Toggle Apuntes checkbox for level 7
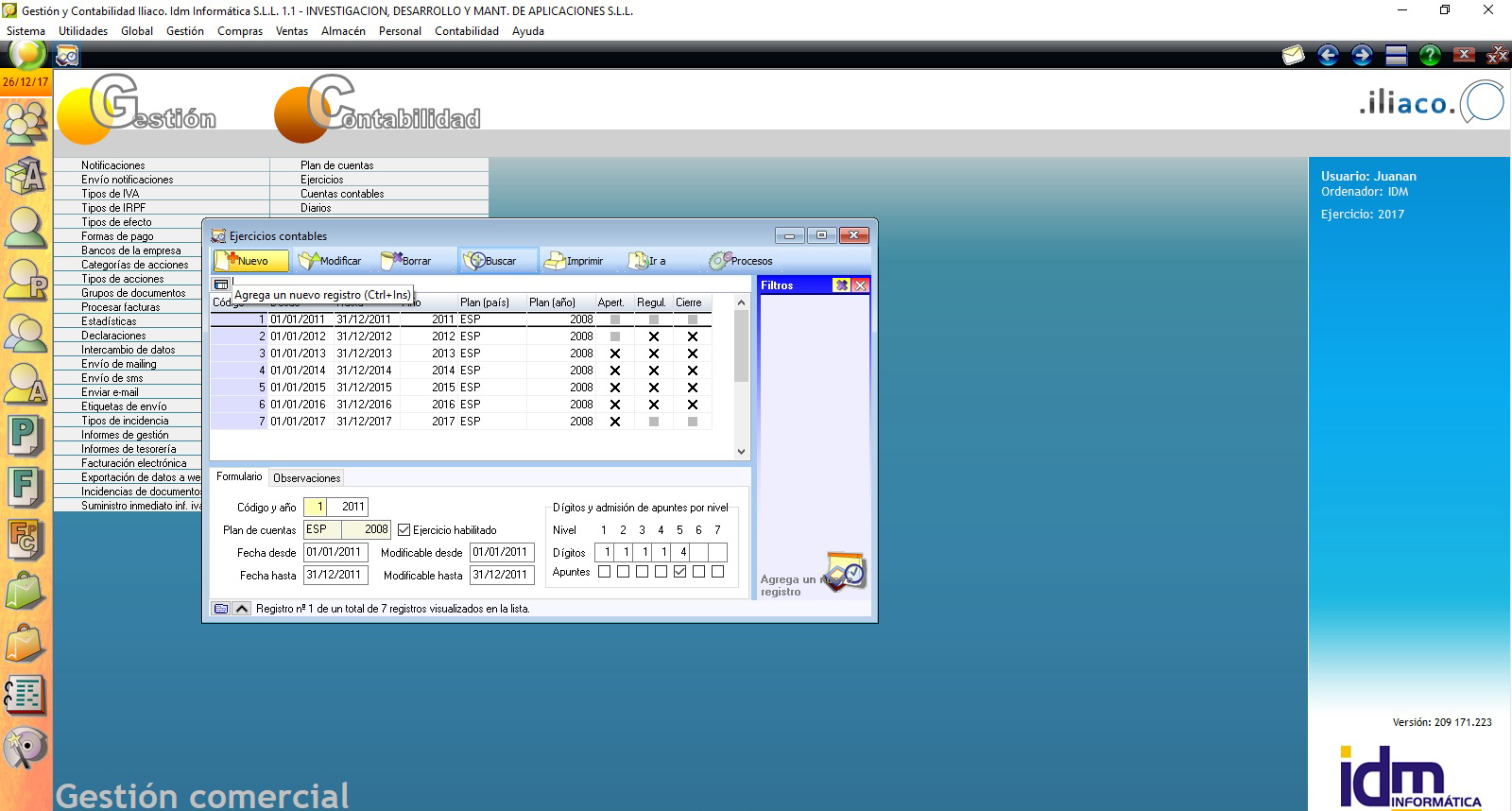1512x811 pixels. click(717, 571)
